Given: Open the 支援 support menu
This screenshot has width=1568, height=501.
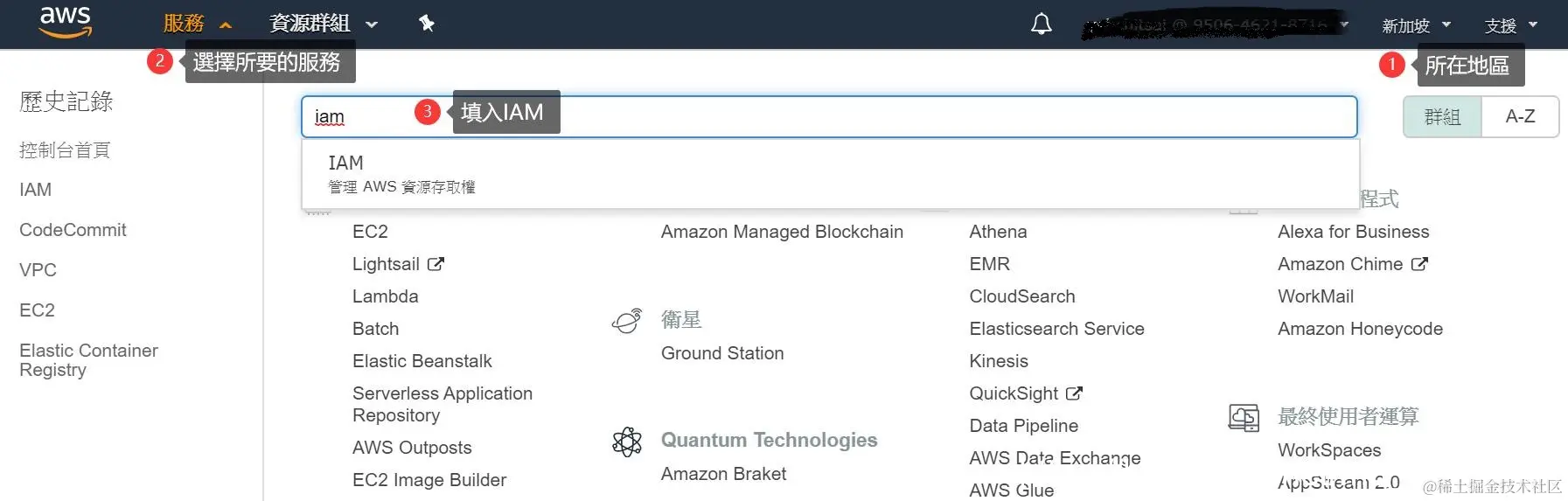Looking at the screenshot, I should [x=1509, y=25].
